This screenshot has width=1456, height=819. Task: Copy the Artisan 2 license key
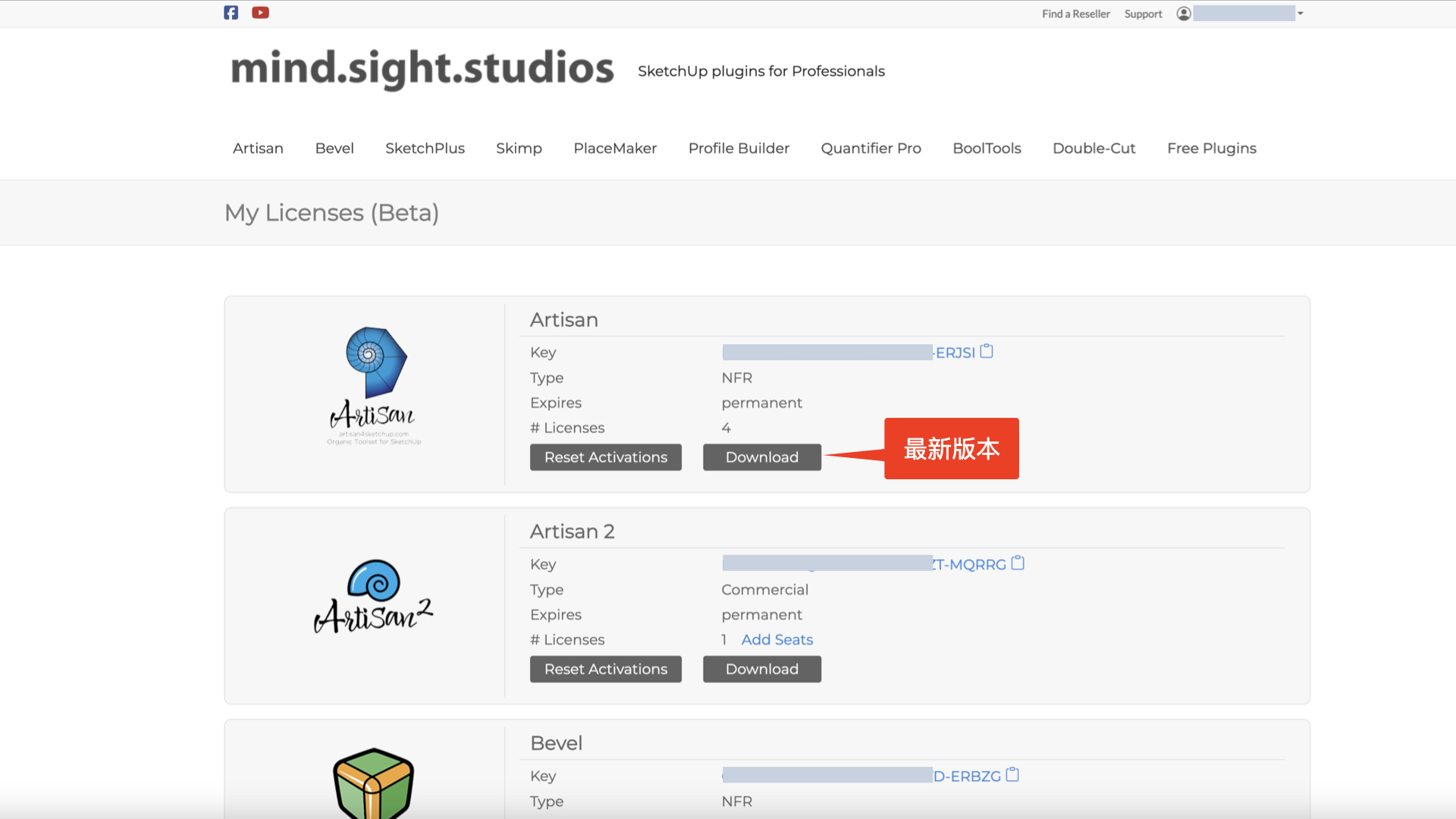click(1018, 563)
